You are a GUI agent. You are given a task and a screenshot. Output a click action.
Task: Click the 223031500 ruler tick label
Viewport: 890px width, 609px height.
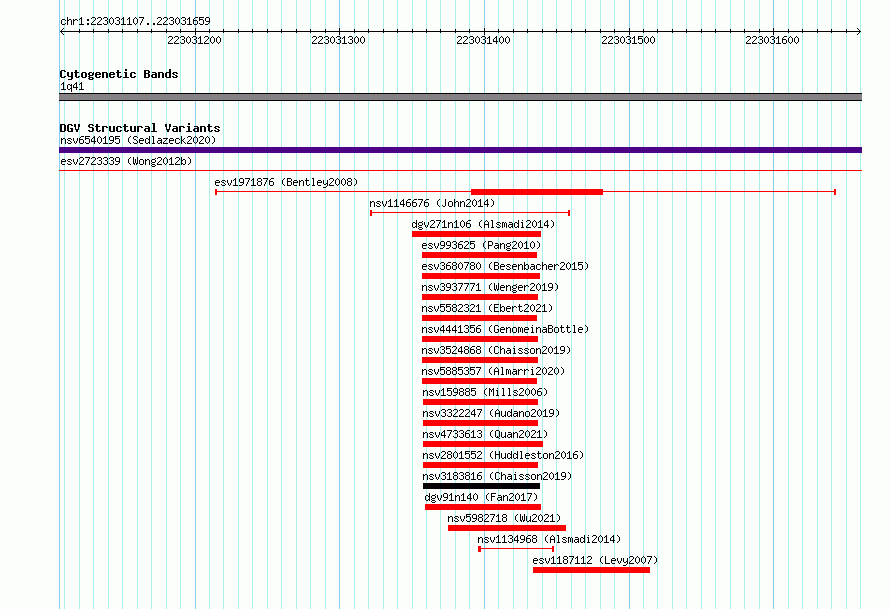[x=628, y=40]
